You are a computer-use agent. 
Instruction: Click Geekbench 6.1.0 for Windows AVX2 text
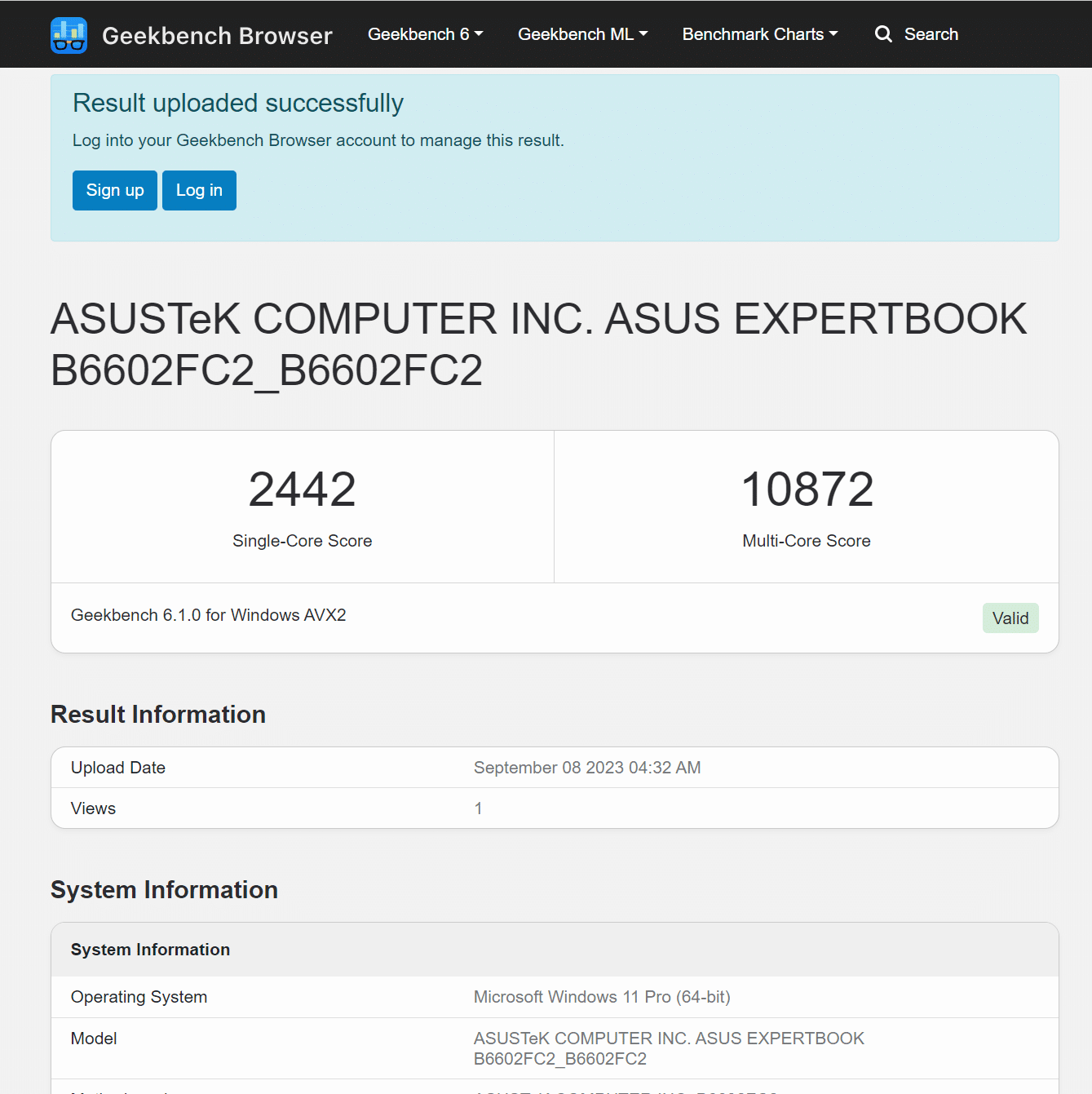209,615
